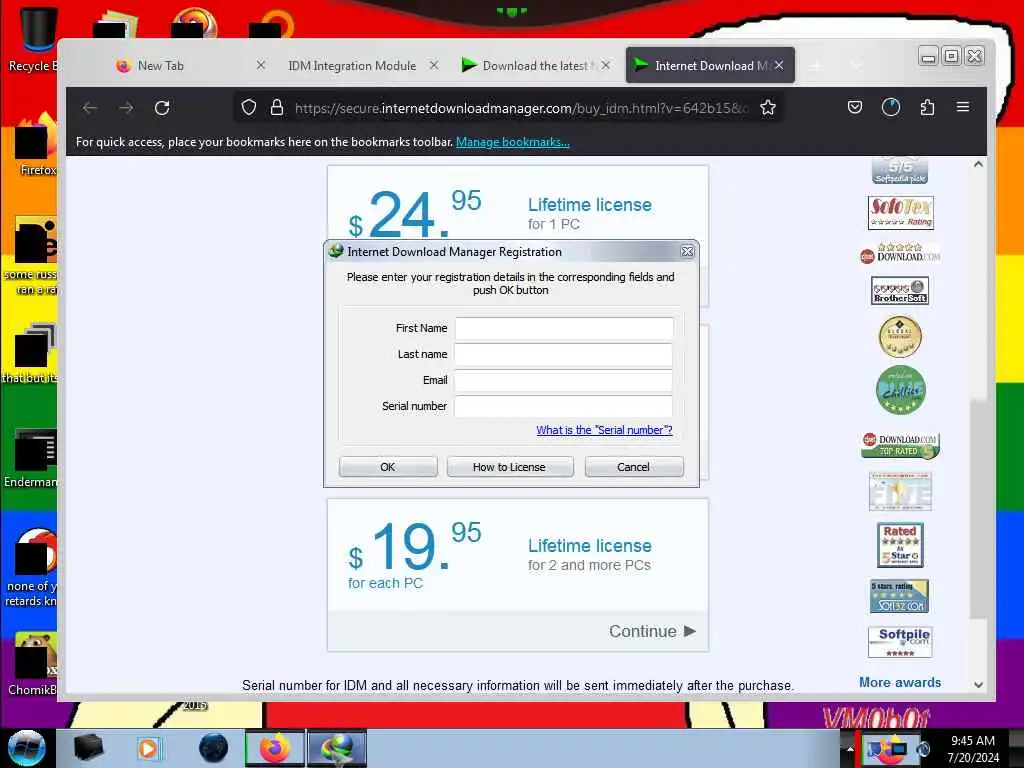The width and height of the screenshot is (1024, 768).
Task: Click the BrotherSoft award badge
Action: pyautogui.click(x=900, y=291)
